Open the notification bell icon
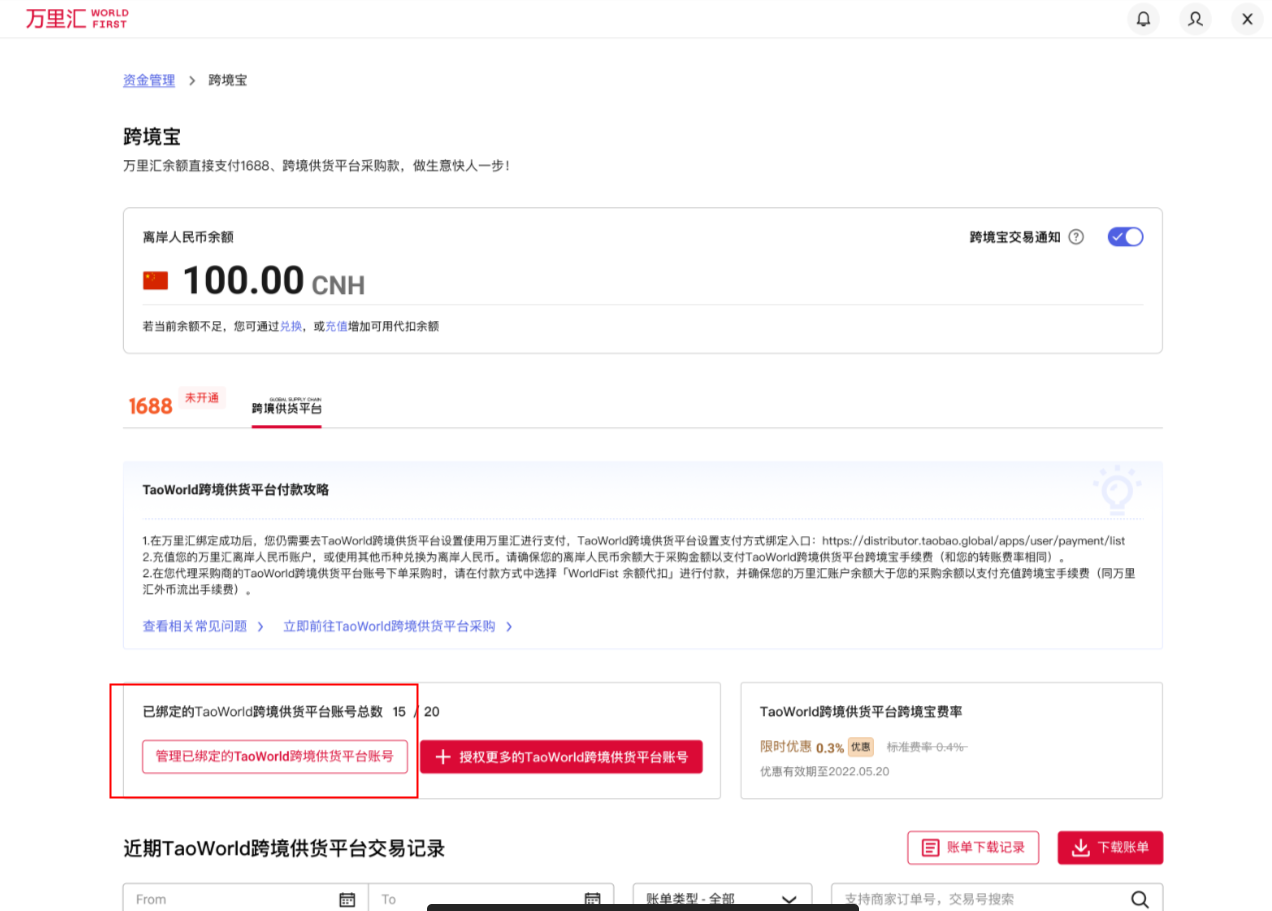Viewport: 1272px width, 911px height. (x=1143, y=18)
